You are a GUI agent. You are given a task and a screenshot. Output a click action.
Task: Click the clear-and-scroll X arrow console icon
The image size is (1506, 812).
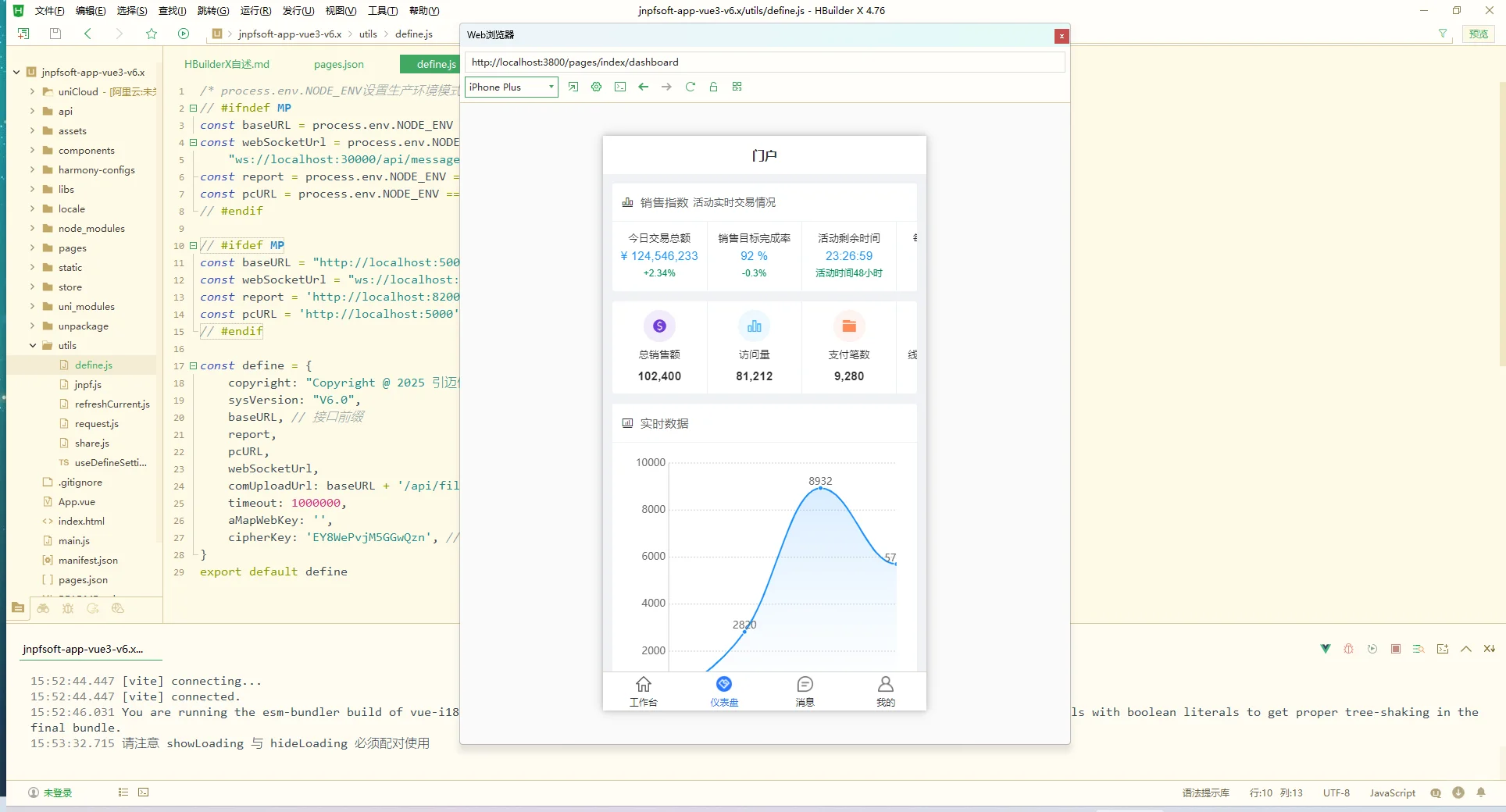[1490, 649]
